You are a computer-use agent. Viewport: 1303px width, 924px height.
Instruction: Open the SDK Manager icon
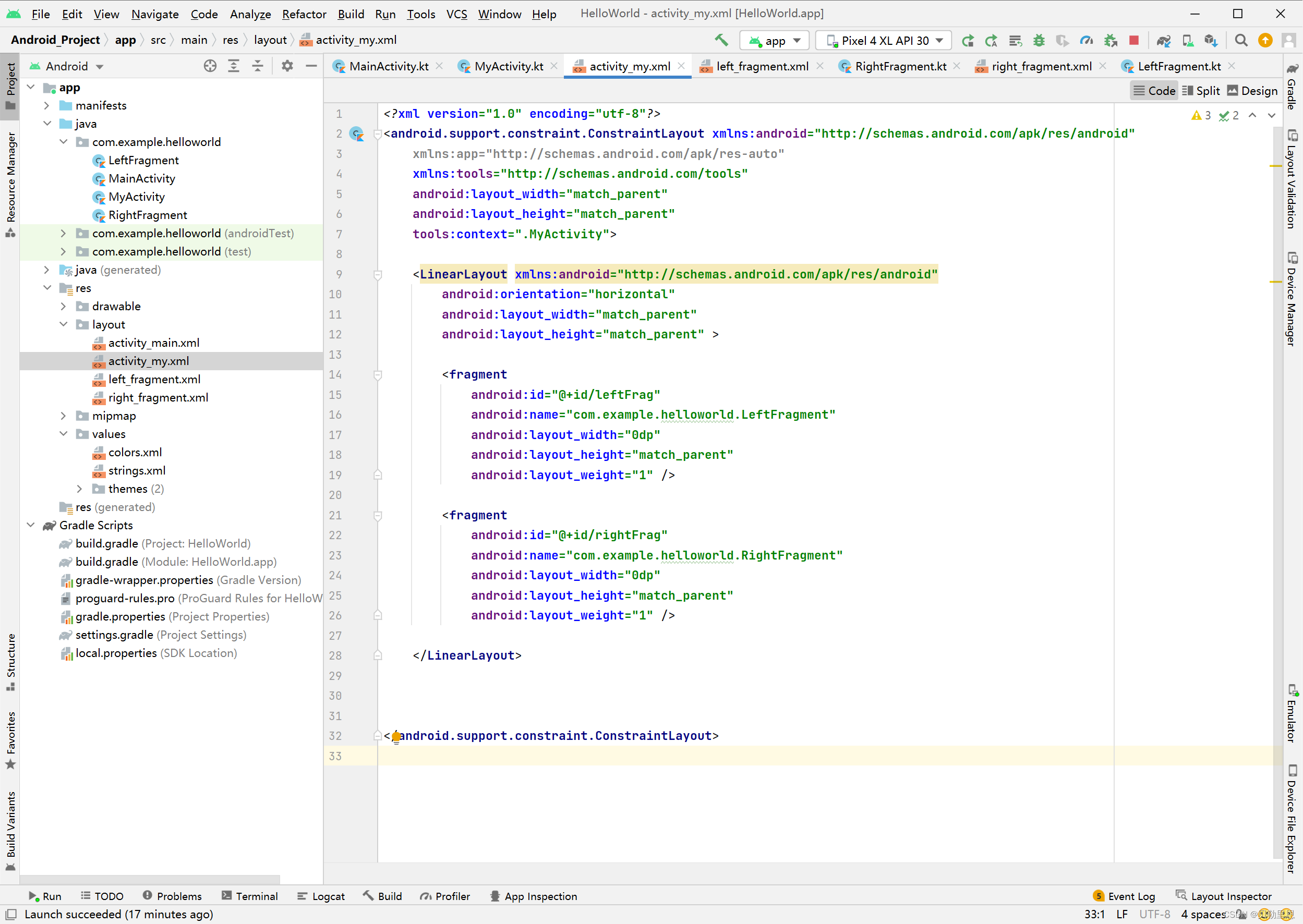coord(1211,40)
